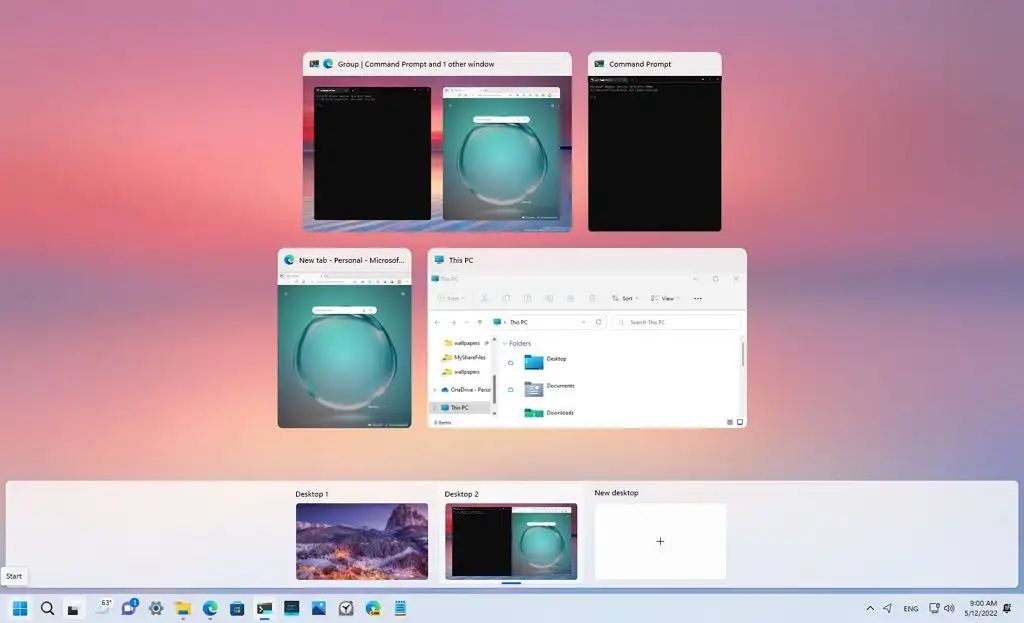The height and width of the screenshot is (623, 1024).
Task: Select the Documents folder in This PC
Action: pyautogui.click(x=550, y=388)
